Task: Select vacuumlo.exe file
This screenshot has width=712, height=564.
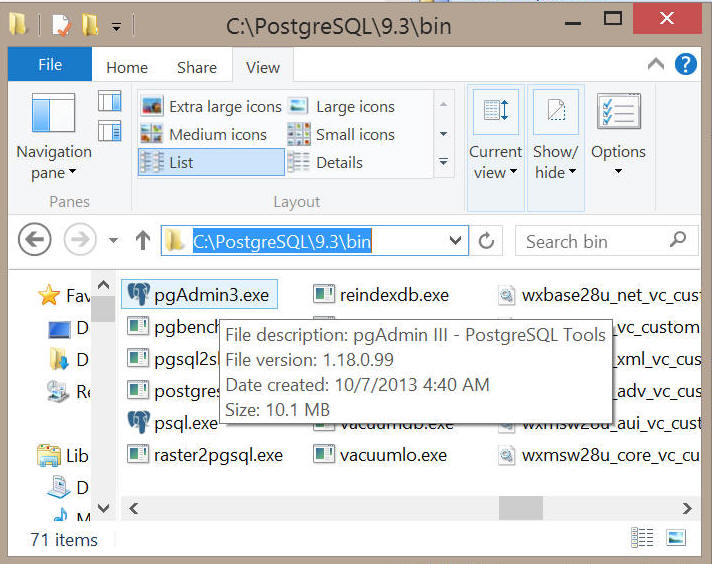Action: click(x=380, y=455)
